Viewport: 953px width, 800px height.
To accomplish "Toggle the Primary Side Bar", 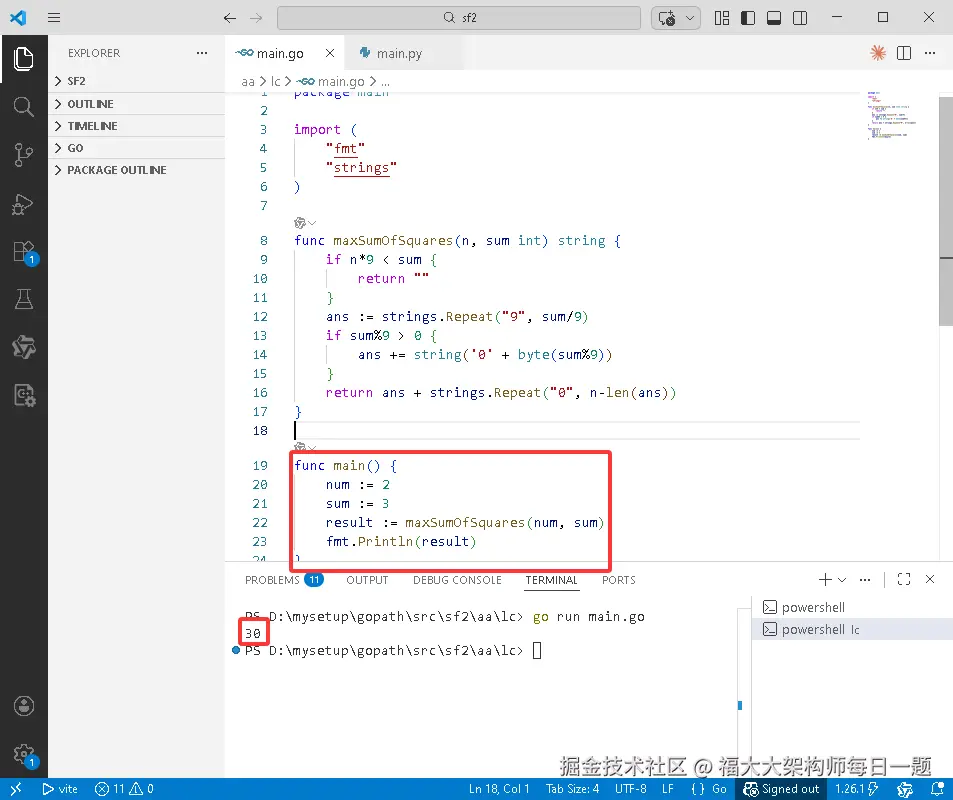I will (748, 18).
